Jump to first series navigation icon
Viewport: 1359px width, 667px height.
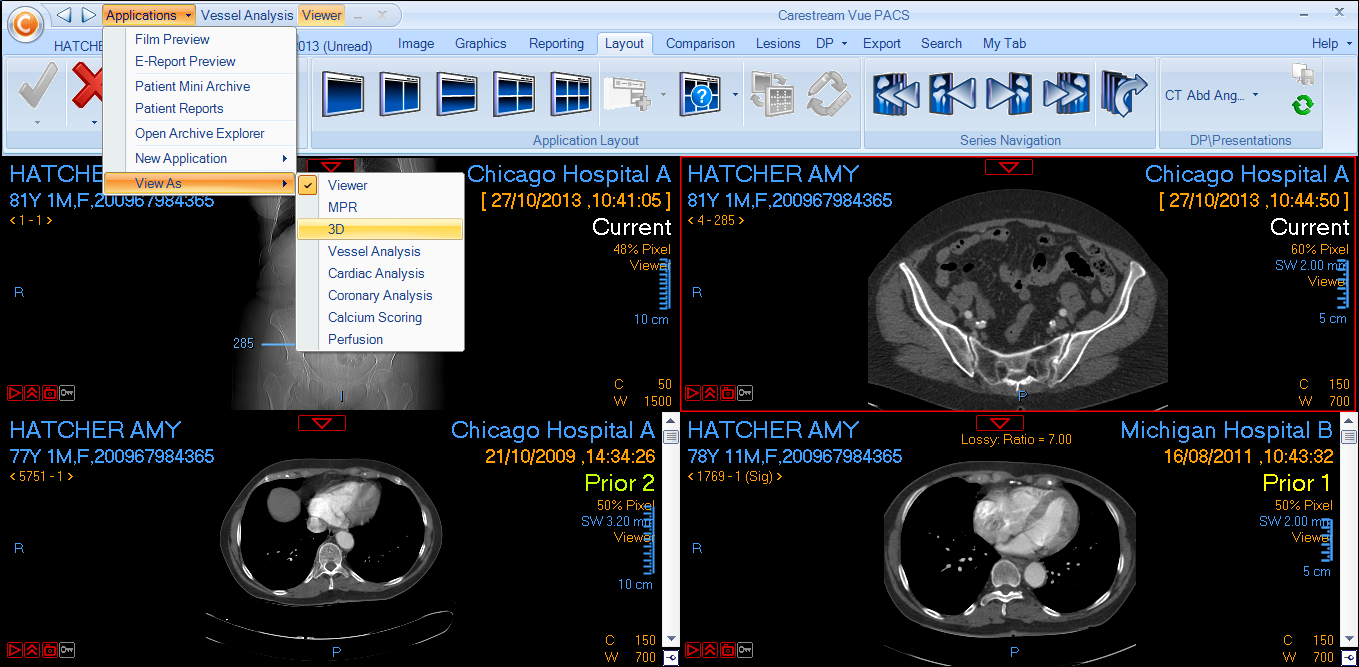click(896, 94)
